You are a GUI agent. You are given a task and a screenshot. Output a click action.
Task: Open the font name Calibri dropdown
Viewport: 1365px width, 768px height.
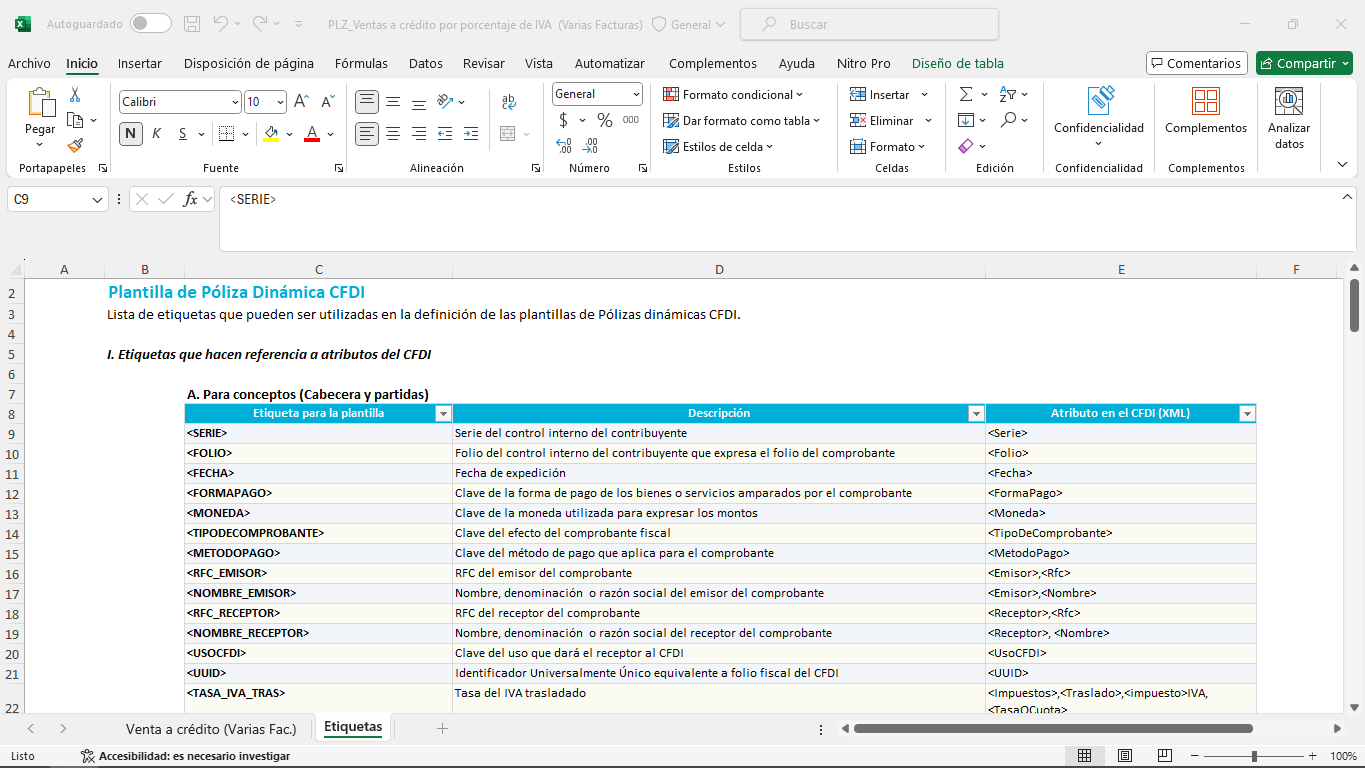235,102
